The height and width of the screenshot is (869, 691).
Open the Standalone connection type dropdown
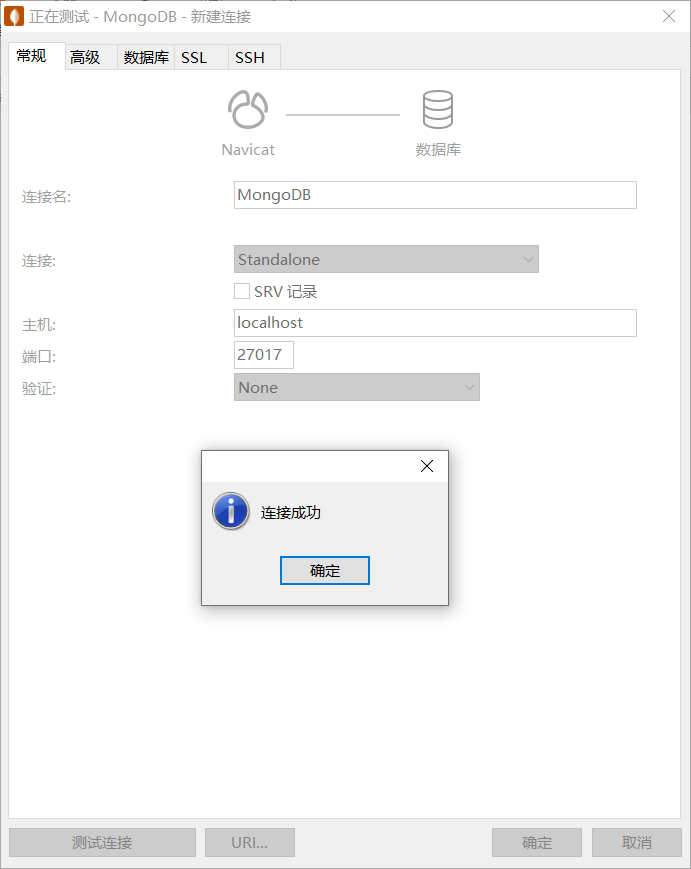tap(386, 259)
